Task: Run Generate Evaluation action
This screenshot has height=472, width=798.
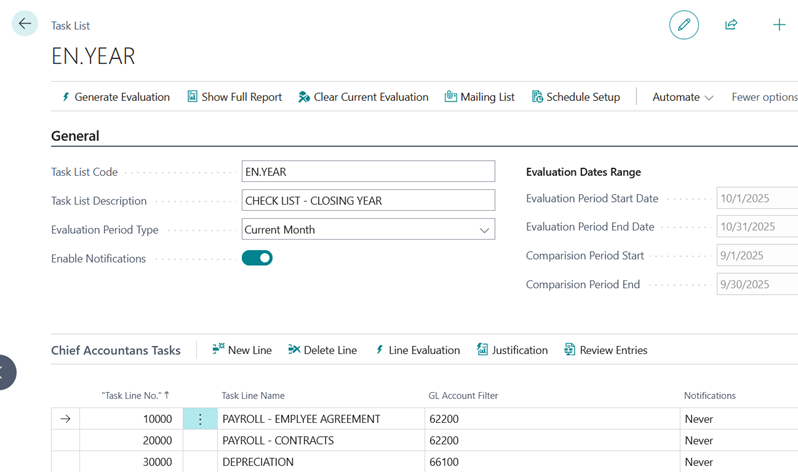Action: [115, 97]
